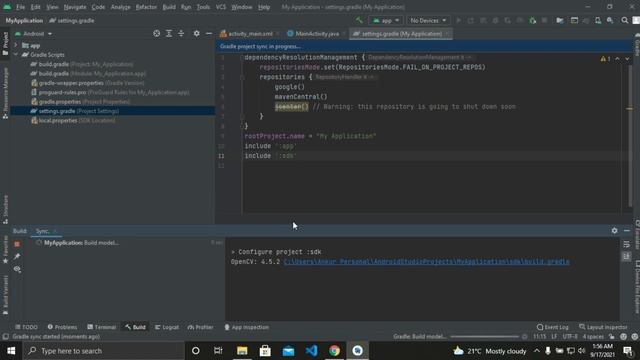This screenshot has height=360, width=640.
Task: Open the Problems tool window
Action: 62,327
